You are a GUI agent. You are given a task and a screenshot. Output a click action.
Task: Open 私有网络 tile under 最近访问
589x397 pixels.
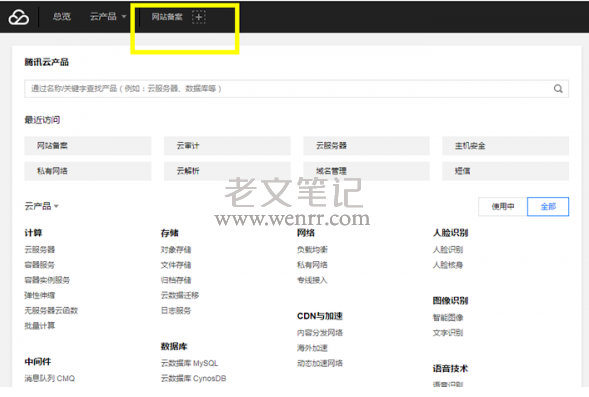coord(88,171)
